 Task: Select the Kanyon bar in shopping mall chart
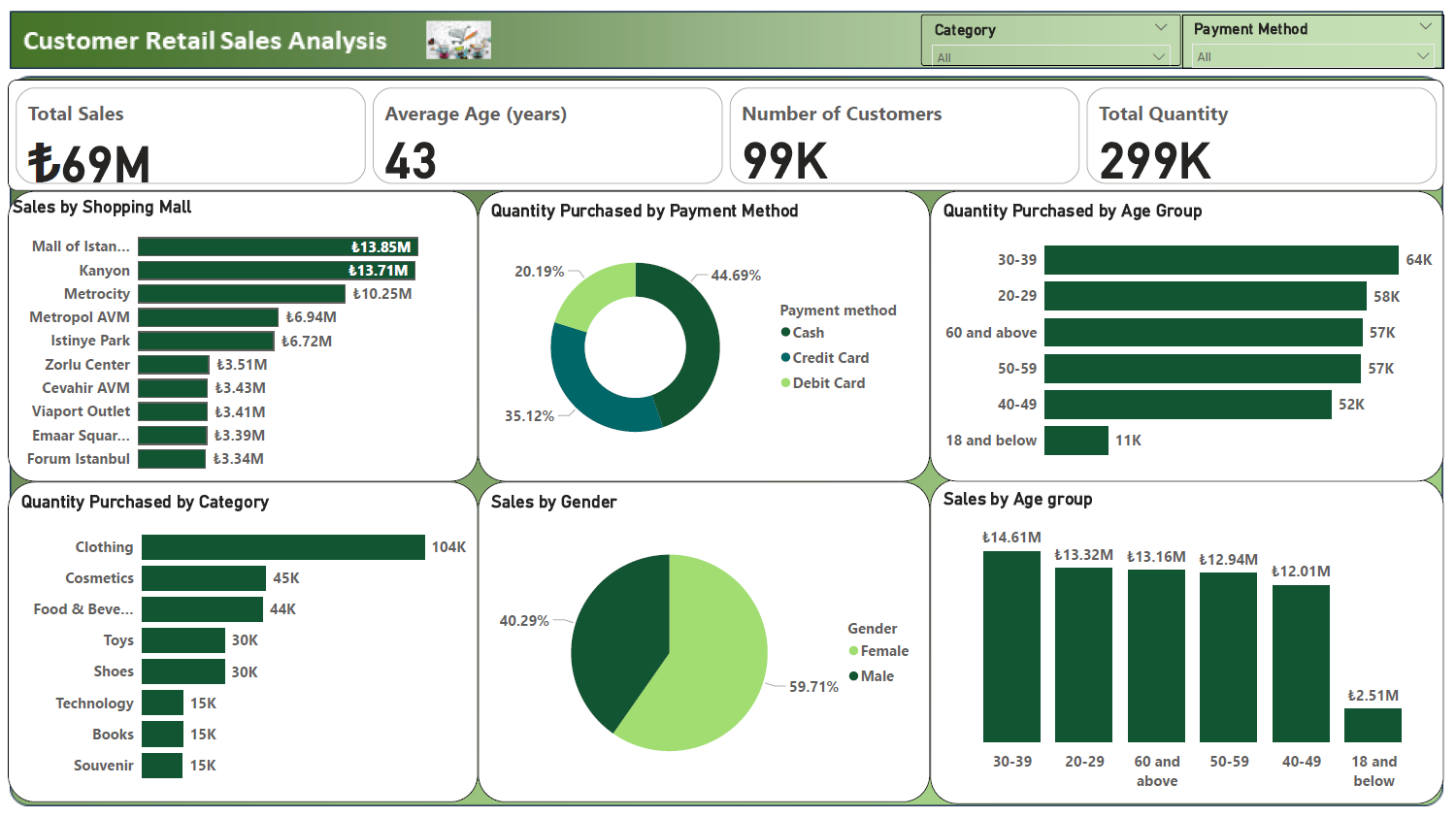(x=277, y=271)
